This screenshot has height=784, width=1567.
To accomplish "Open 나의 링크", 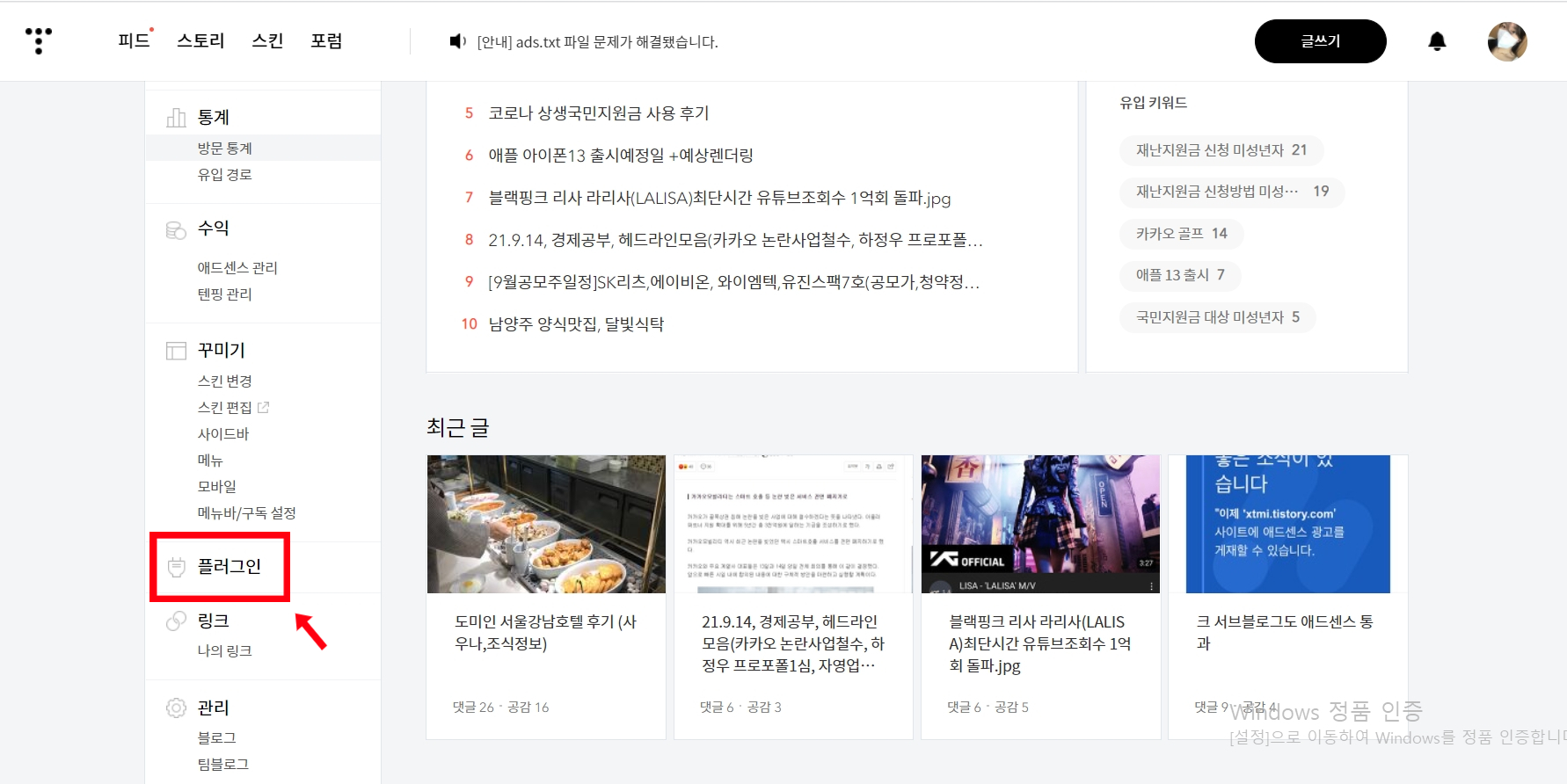I will point(225,650).
